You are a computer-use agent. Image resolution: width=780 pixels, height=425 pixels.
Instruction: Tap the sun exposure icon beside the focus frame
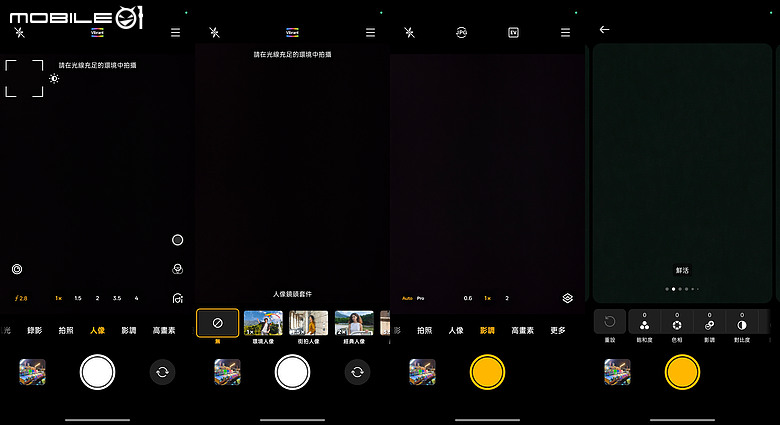pos(54,79)
